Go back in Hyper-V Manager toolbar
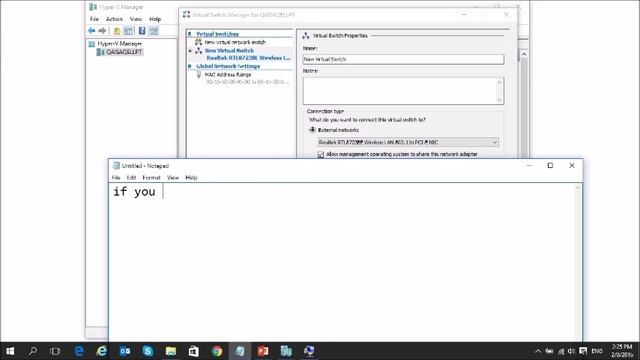 click(91, 31)
